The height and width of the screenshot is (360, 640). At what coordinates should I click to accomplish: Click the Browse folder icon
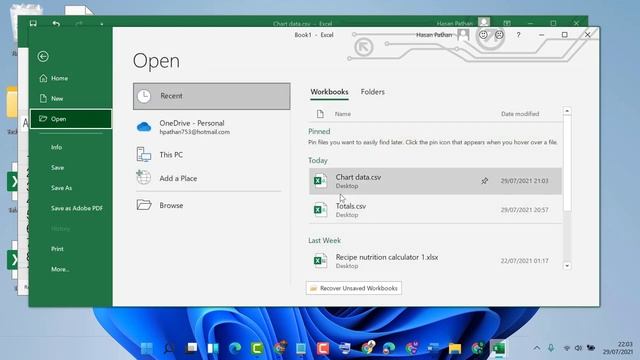click(144, 204)
